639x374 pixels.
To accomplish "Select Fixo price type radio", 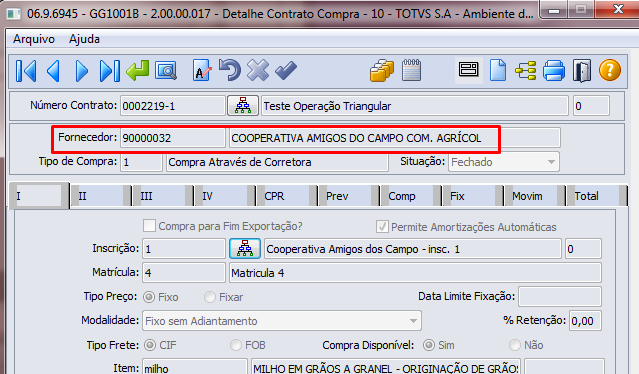I will click(149, 297).
